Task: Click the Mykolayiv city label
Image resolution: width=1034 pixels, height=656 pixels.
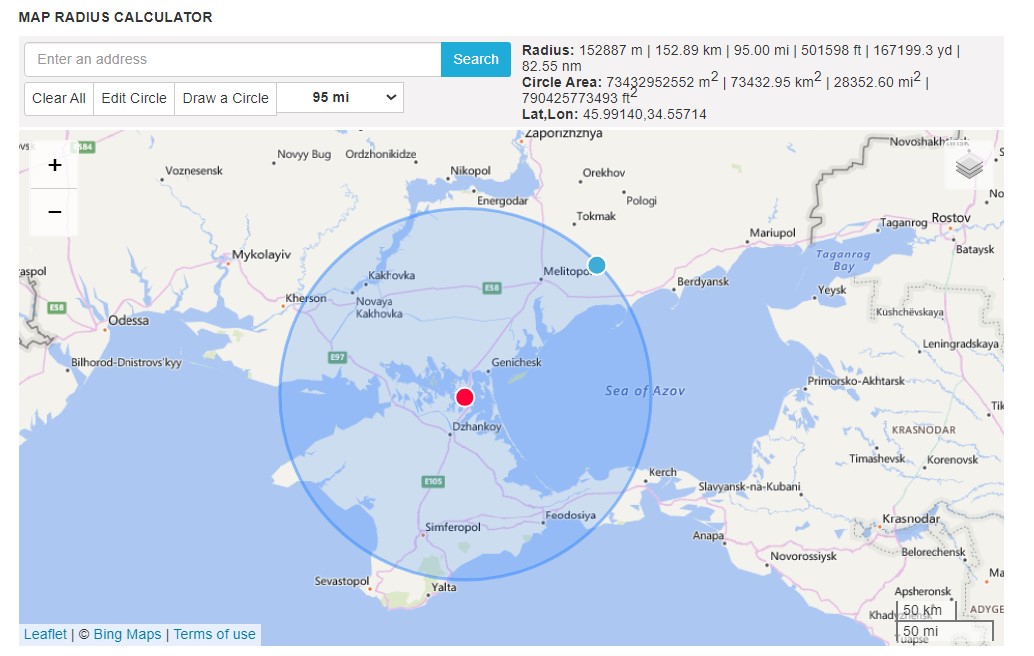Action: [261, 254]
